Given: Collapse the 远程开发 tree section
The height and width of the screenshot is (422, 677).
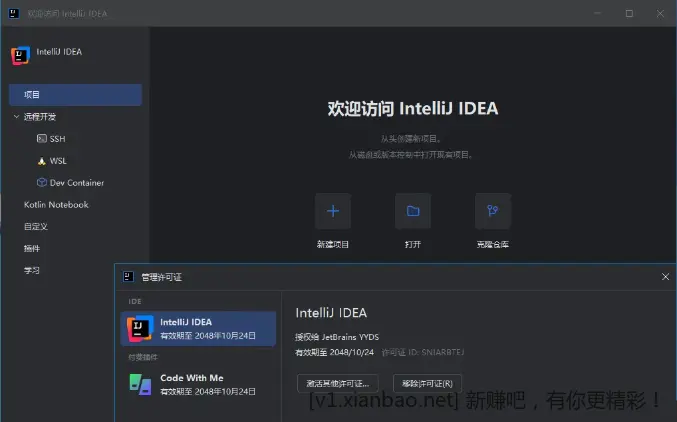Looking at the screenshot, I should coord(16,117).
